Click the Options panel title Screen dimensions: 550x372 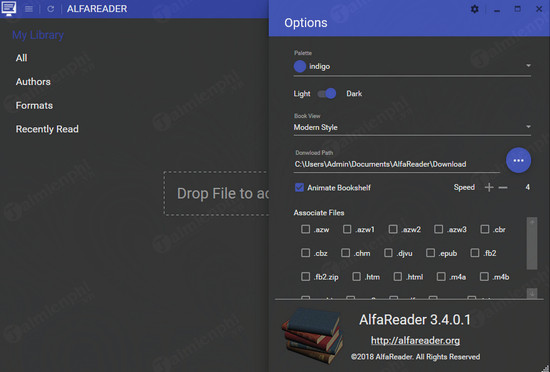click(306, 23)
